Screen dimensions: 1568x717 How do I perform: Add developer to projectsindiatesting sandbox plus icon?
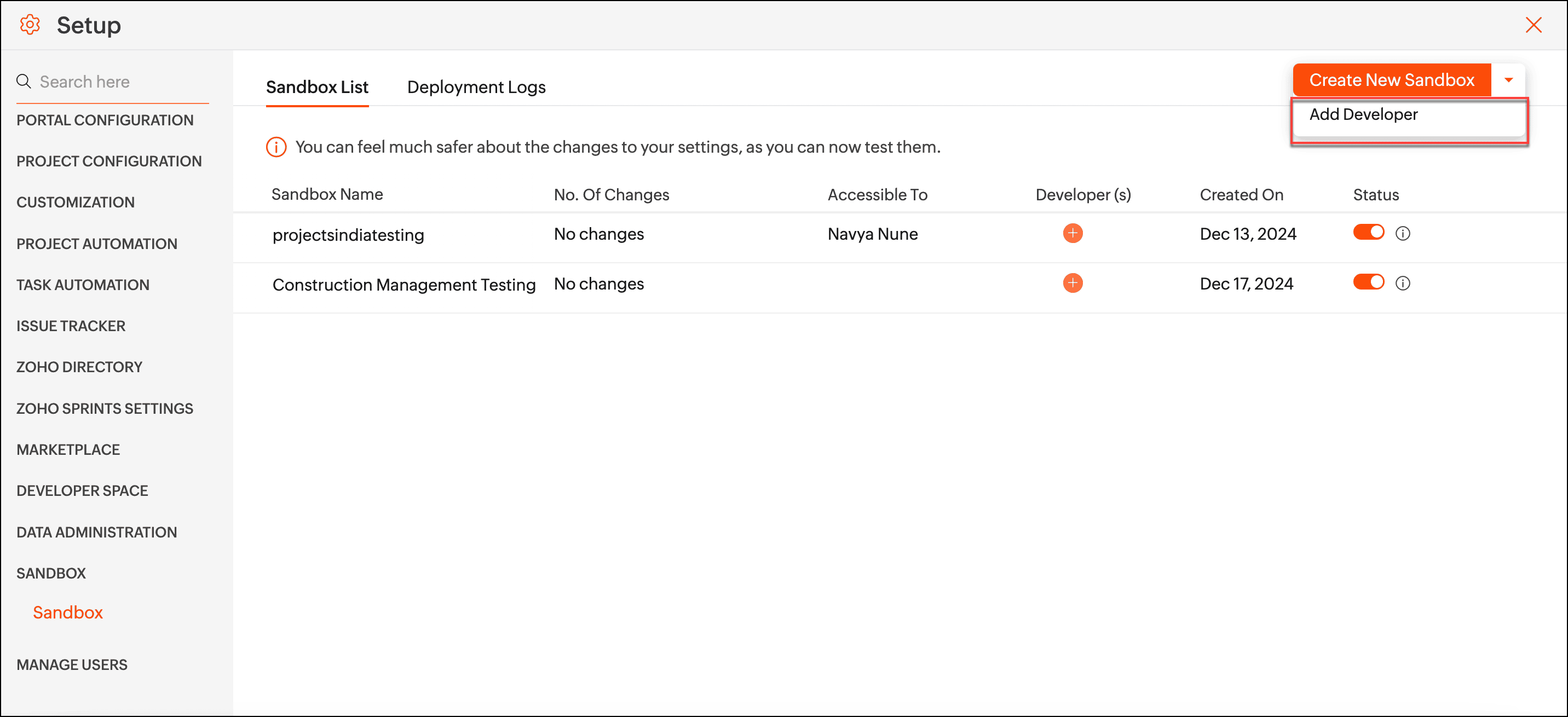(x=1073, y=233)
